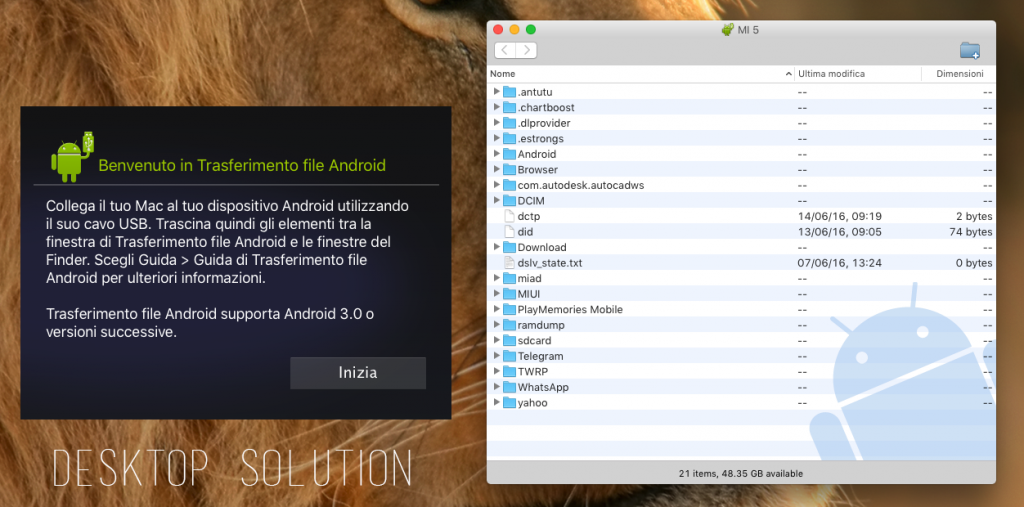Expand the Download folder disclosure triangle

point(497,247)
